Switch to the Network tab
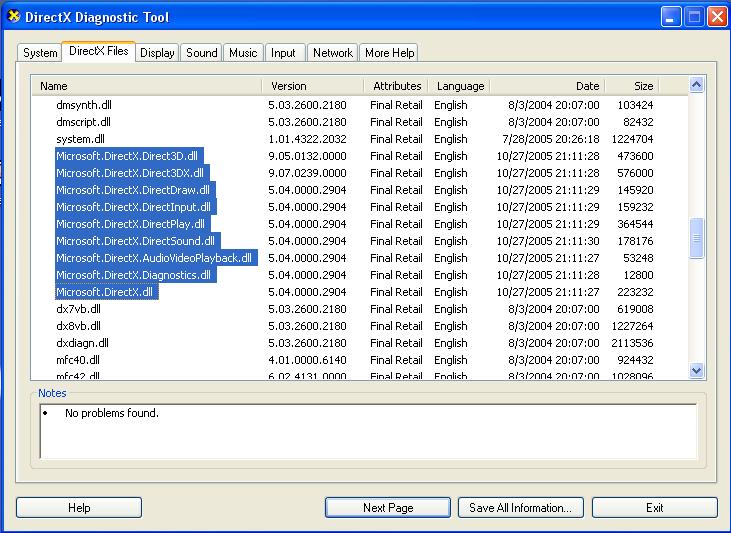This screenshot has height=533, width=731. [x=332, y=53]
